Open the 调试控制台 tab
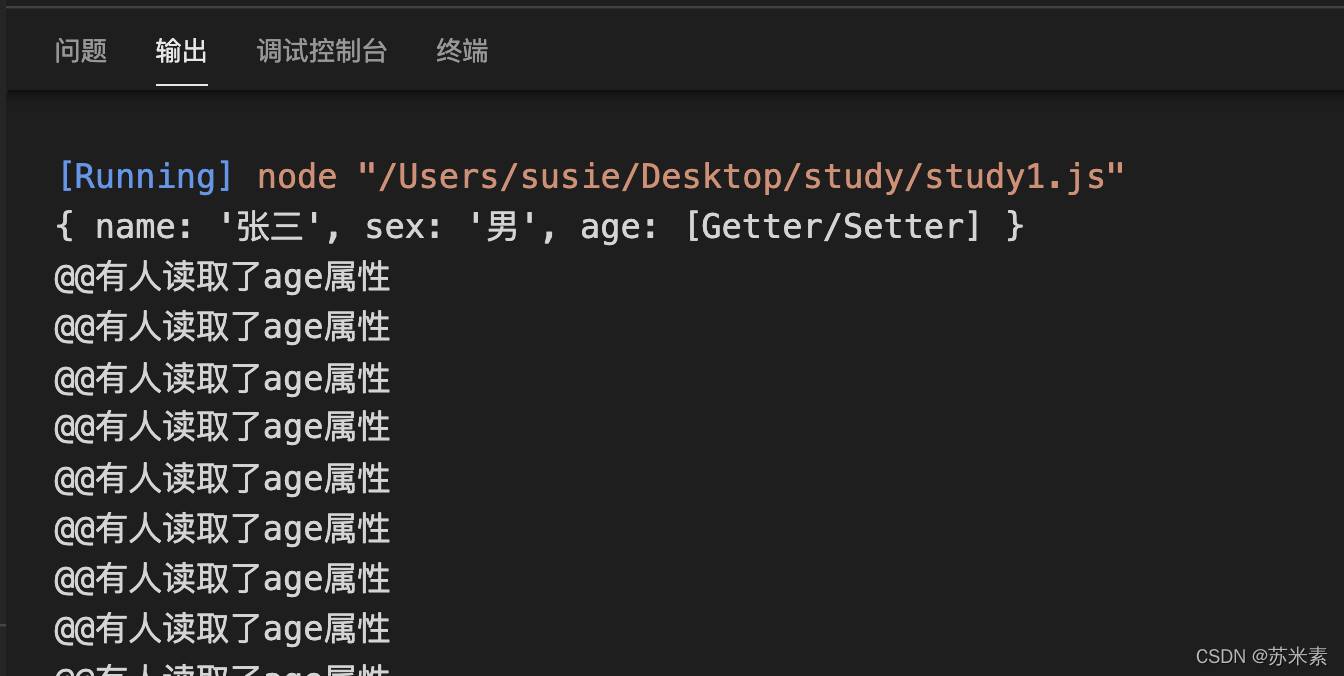This screenshot has width=1344, height=676. click(322, 51)
